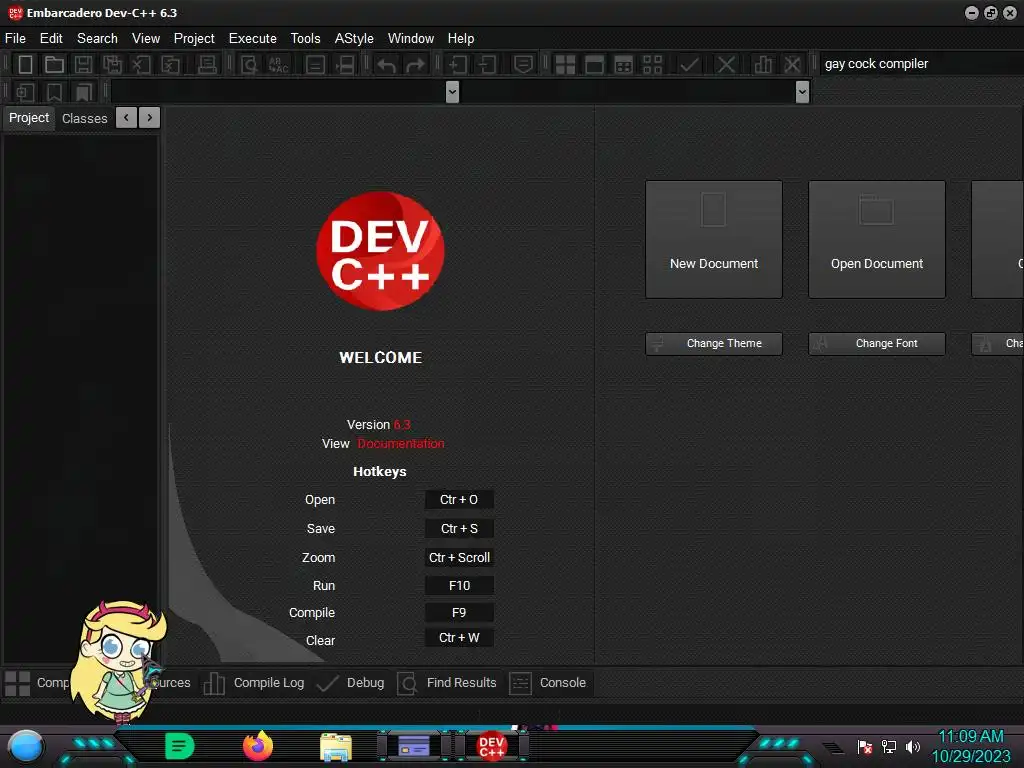Open the Edit menu
The image size is (1024, 768).
(x=51, y=39)
